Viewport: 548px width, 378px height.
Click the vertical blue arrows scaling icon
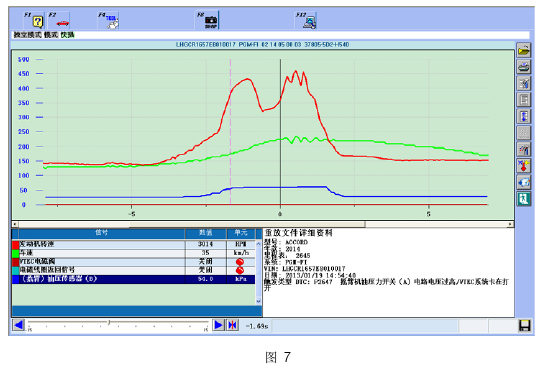coord(524,116)
